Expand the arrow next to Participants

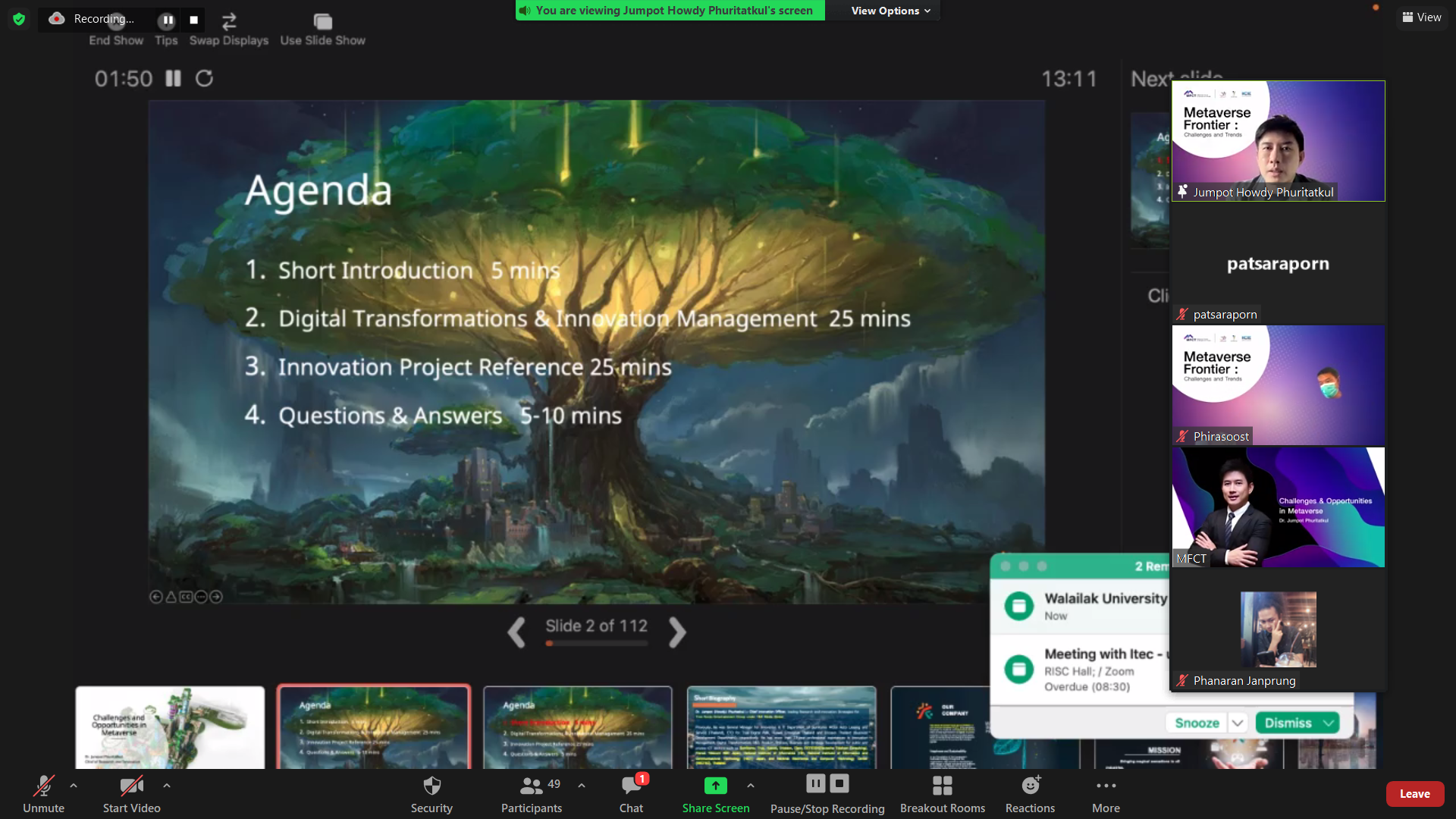582,786
